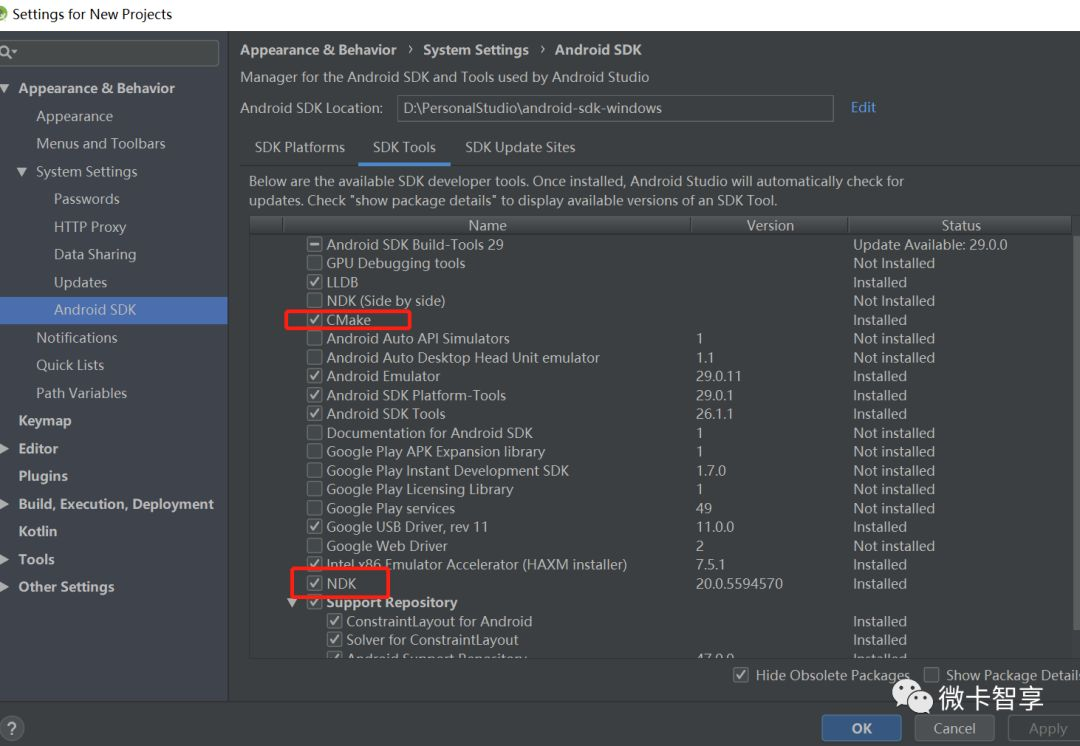Open Data Sharing settings
The width and height of the screenshot is (1080, 746).
click(x=95, y=254)
